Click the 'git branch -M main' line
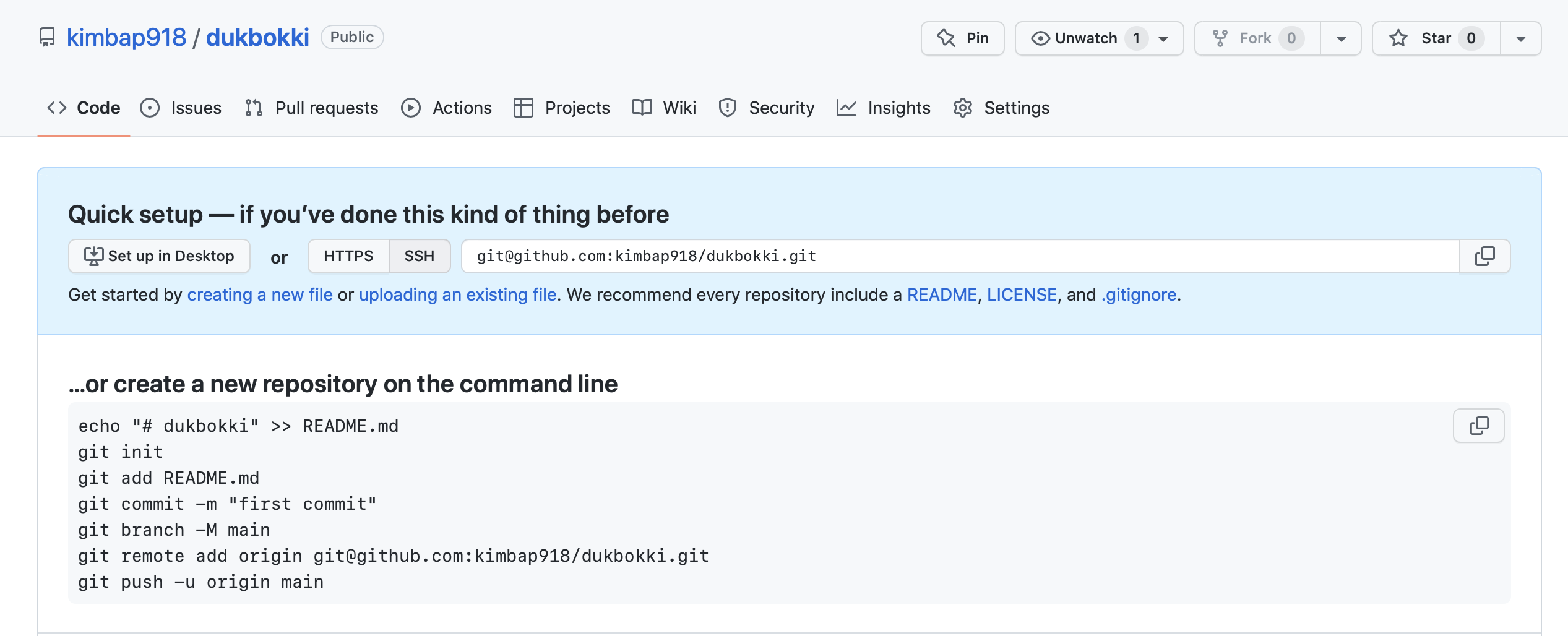 [174, 530]
